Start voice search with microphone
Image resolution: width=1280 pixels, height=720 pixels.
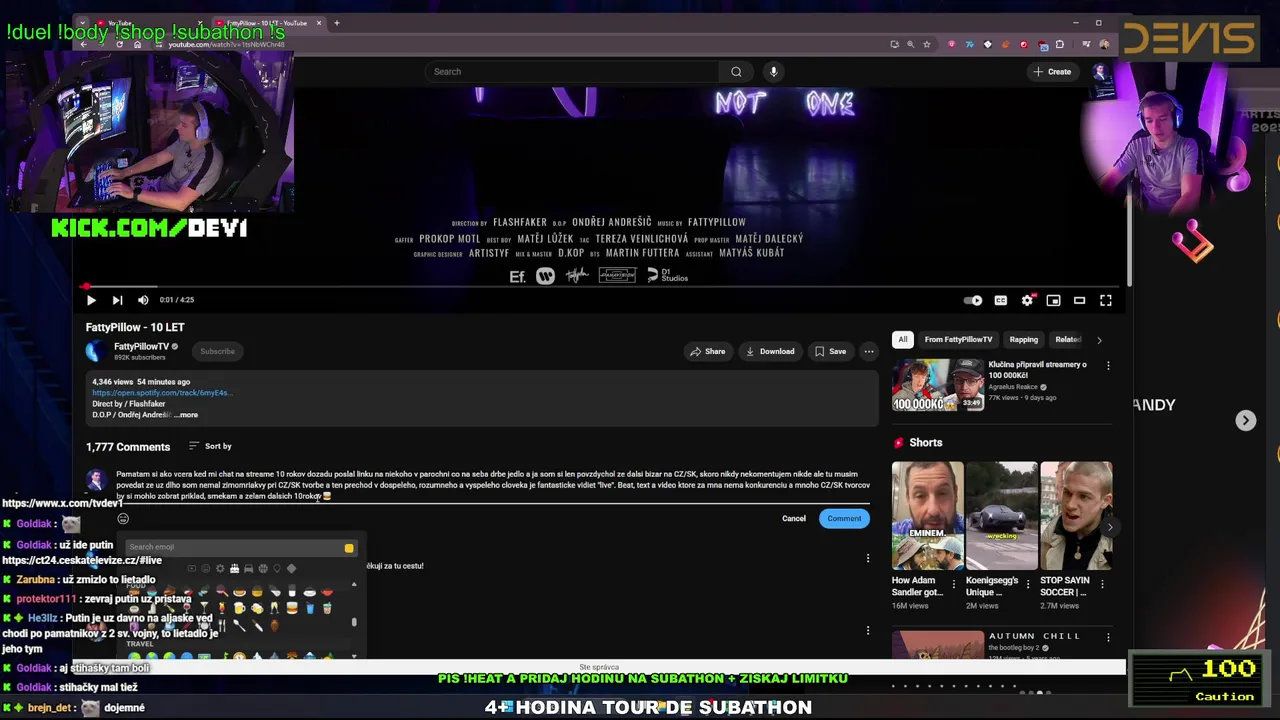point(773,72)
